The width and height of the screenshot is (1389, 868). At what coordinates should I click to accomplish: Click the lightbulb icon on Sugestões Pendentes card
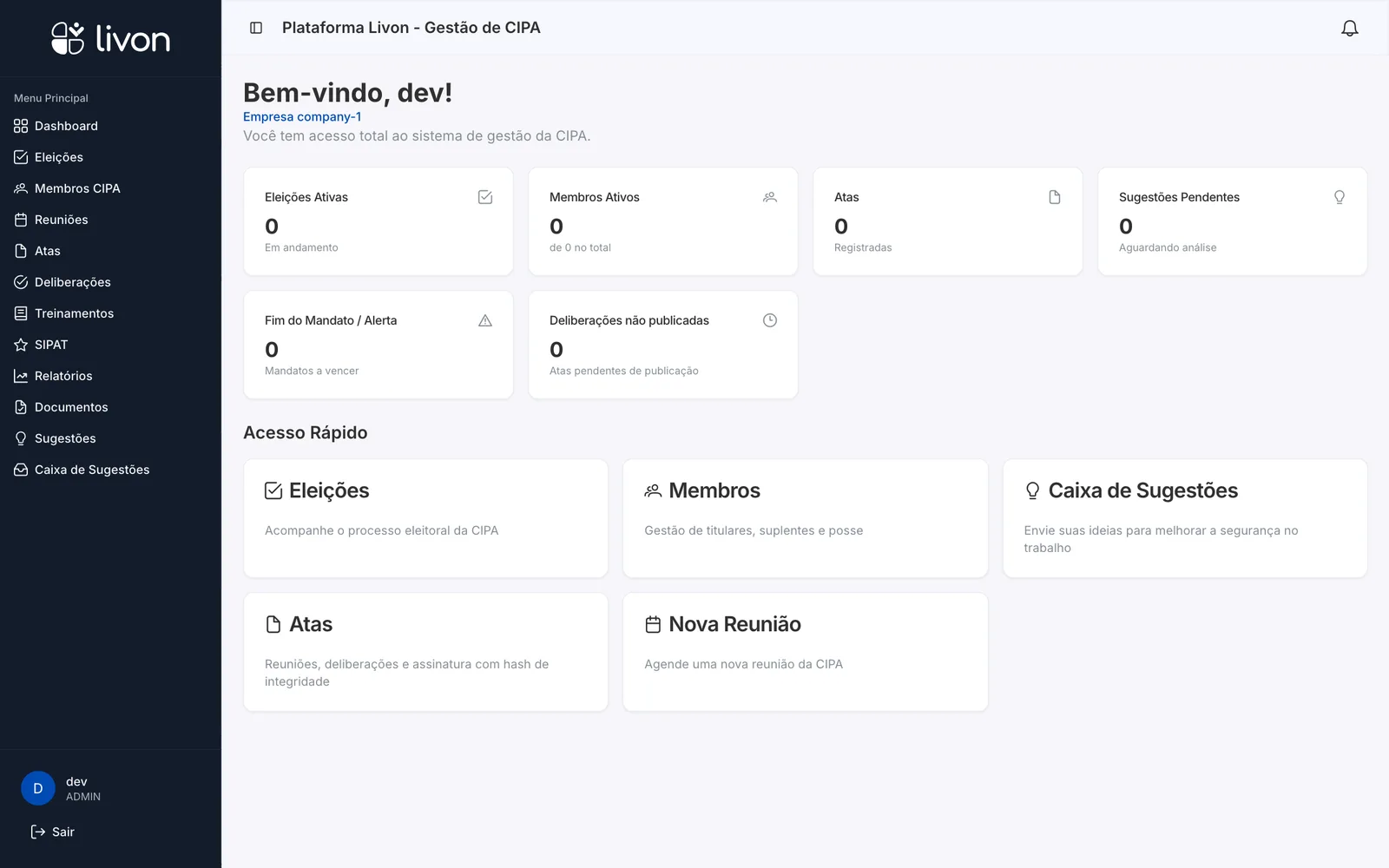(1340, 197)
